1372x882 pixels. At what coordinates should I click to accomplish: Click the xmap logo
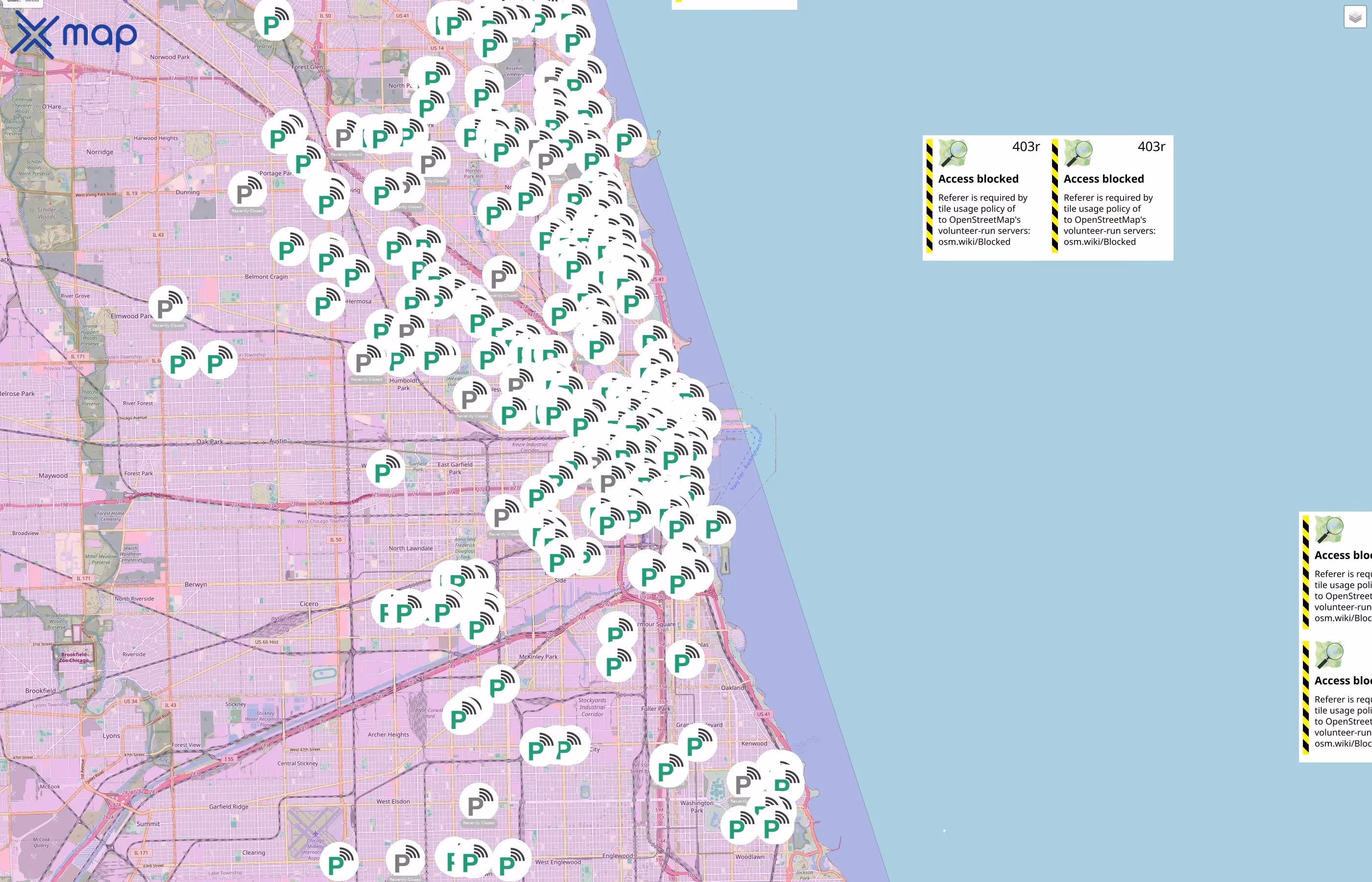73,34
